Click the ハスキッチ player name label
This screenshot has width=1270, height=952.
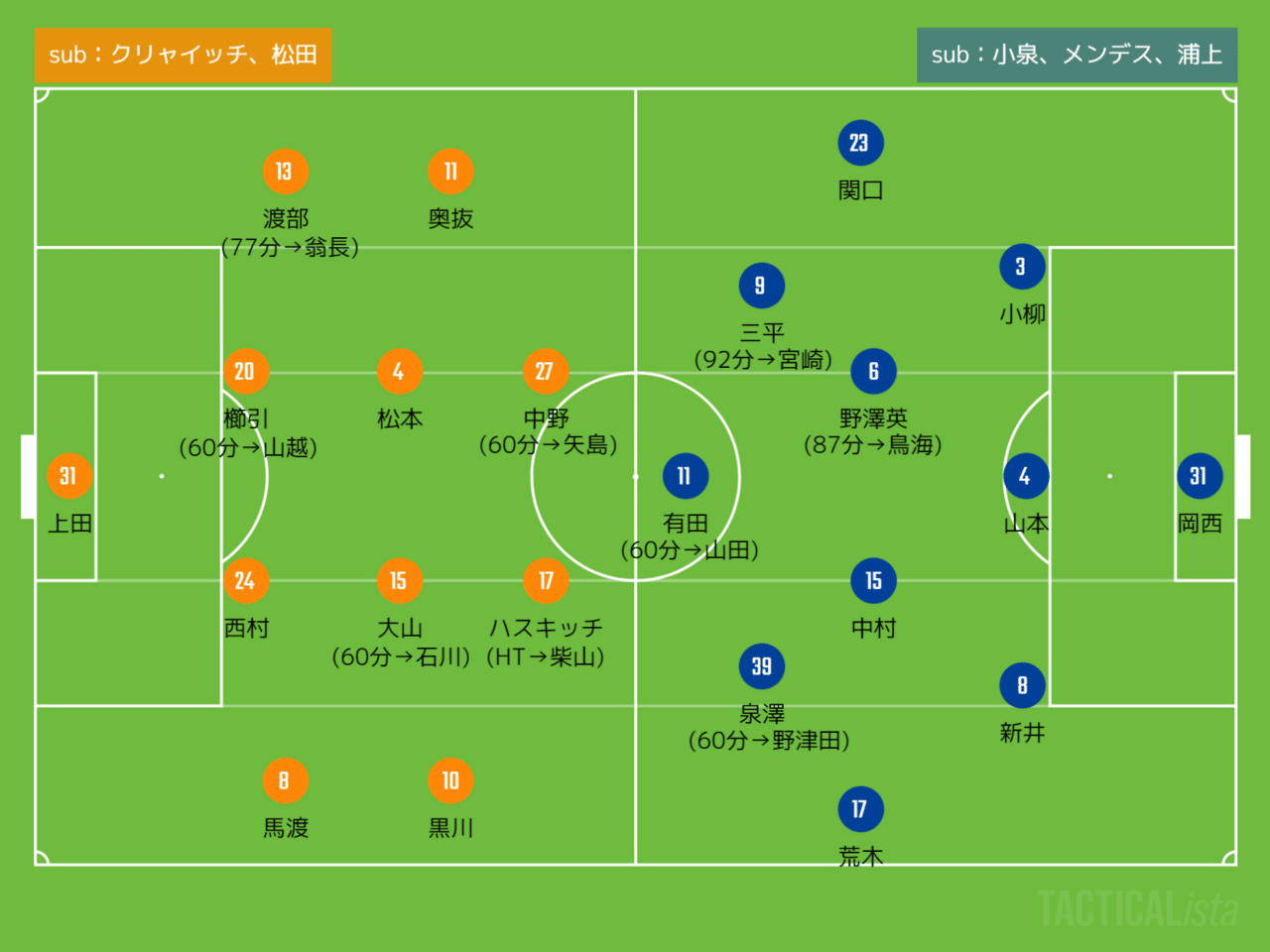pos(546,628)
